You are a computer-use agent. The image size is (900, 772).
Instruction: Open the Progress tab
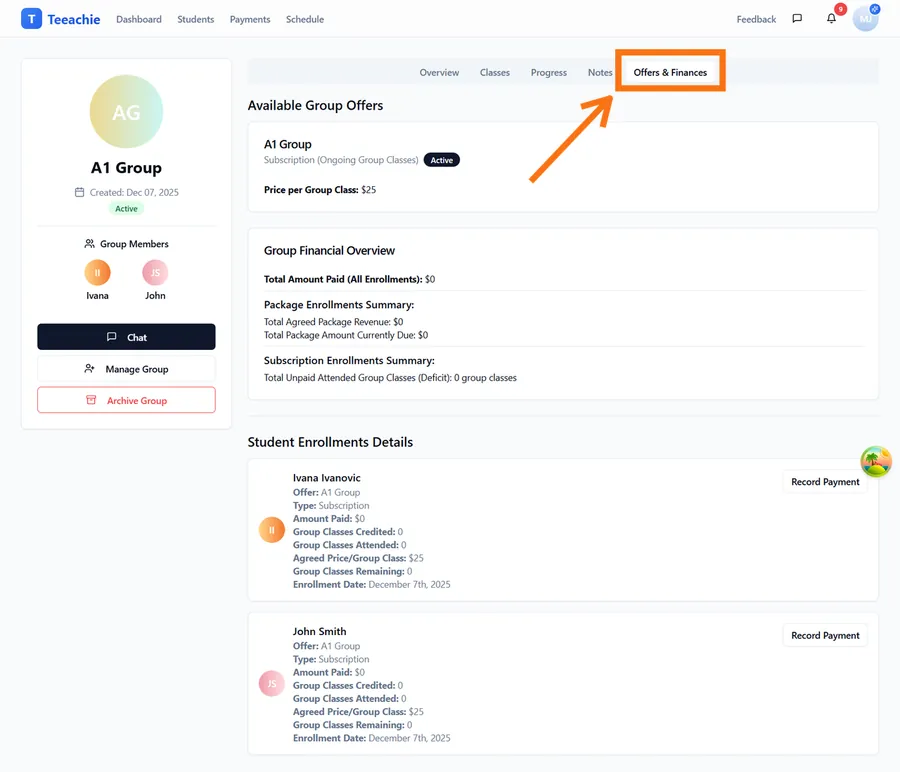pos(549,73)
